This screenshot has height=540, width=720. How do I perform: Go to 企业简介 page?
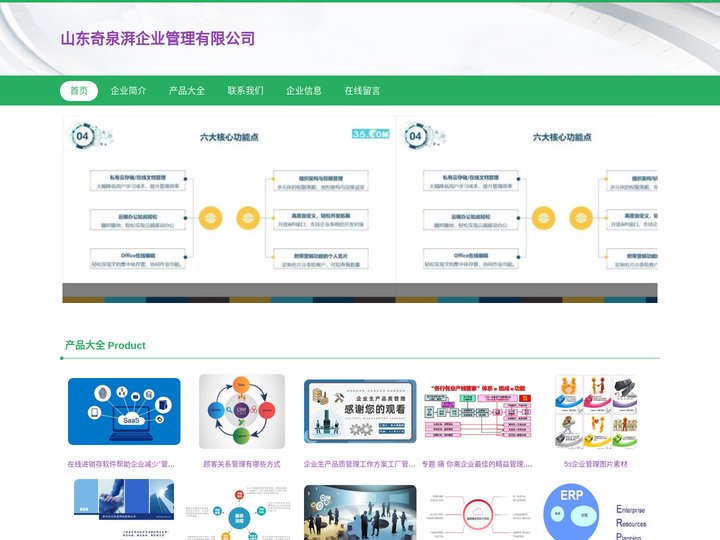[128, 90]
